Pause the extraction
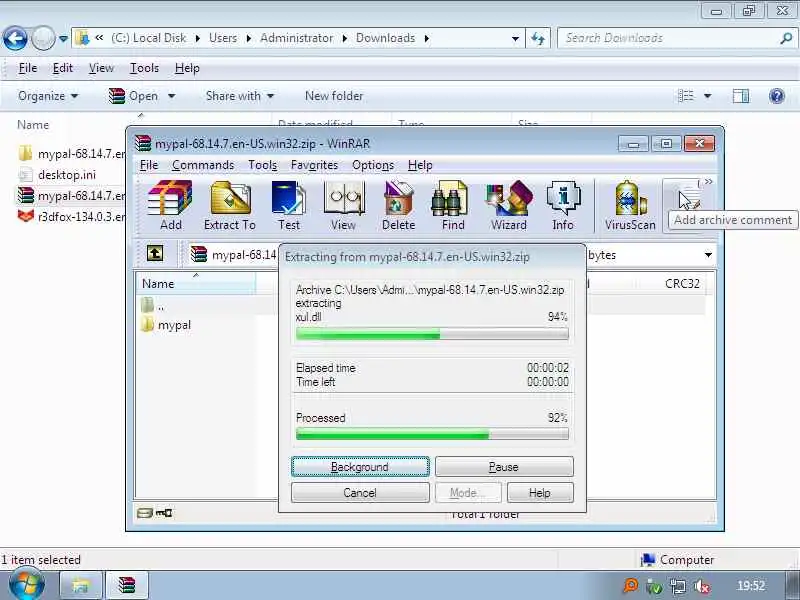The height and width of the screenshot is (600, 800). click(x=504, y=467)
